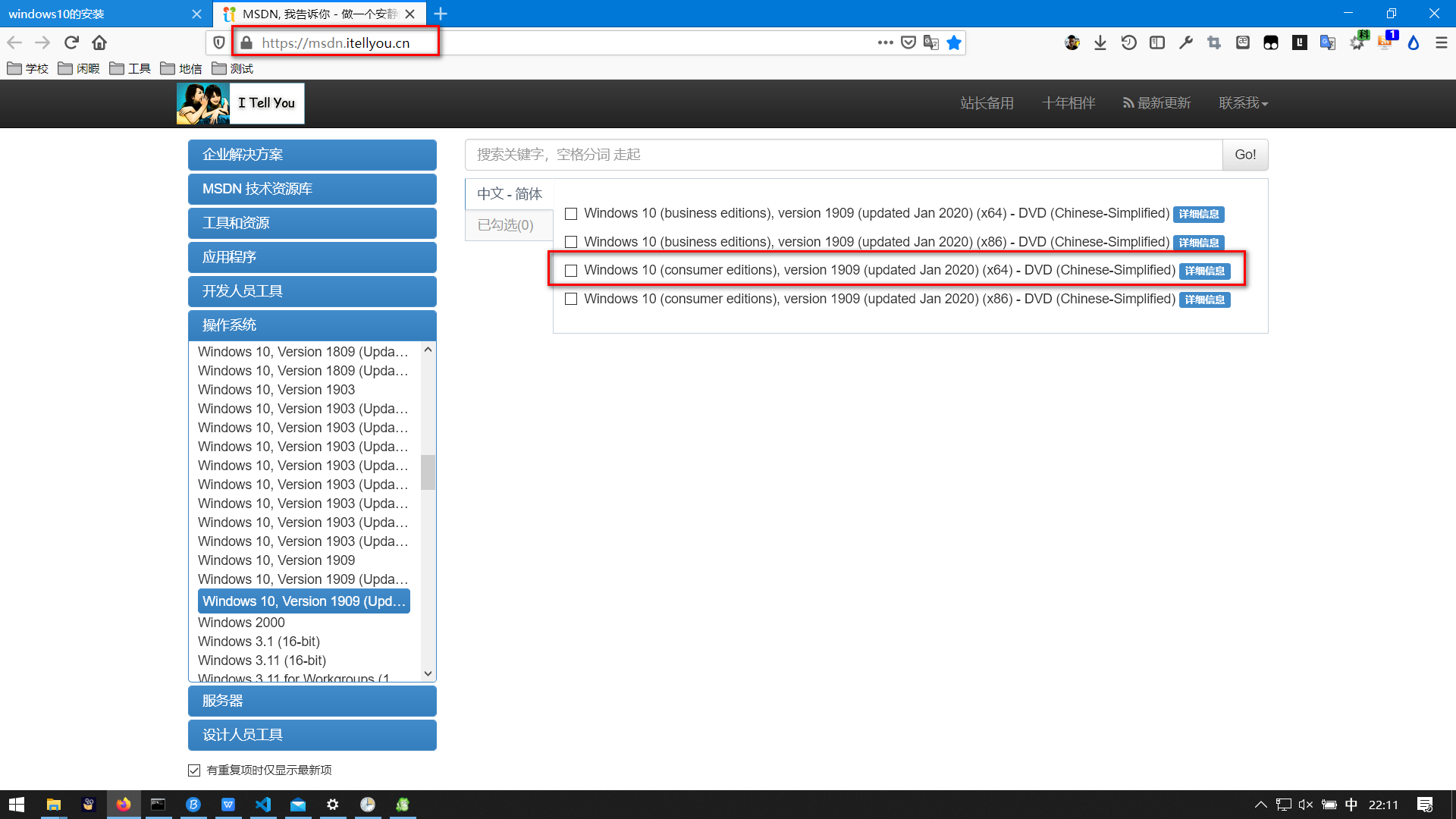This screenshot has height=819, width=1456.
Task: Expand the 应用程序 category
Action: (312, 257)
